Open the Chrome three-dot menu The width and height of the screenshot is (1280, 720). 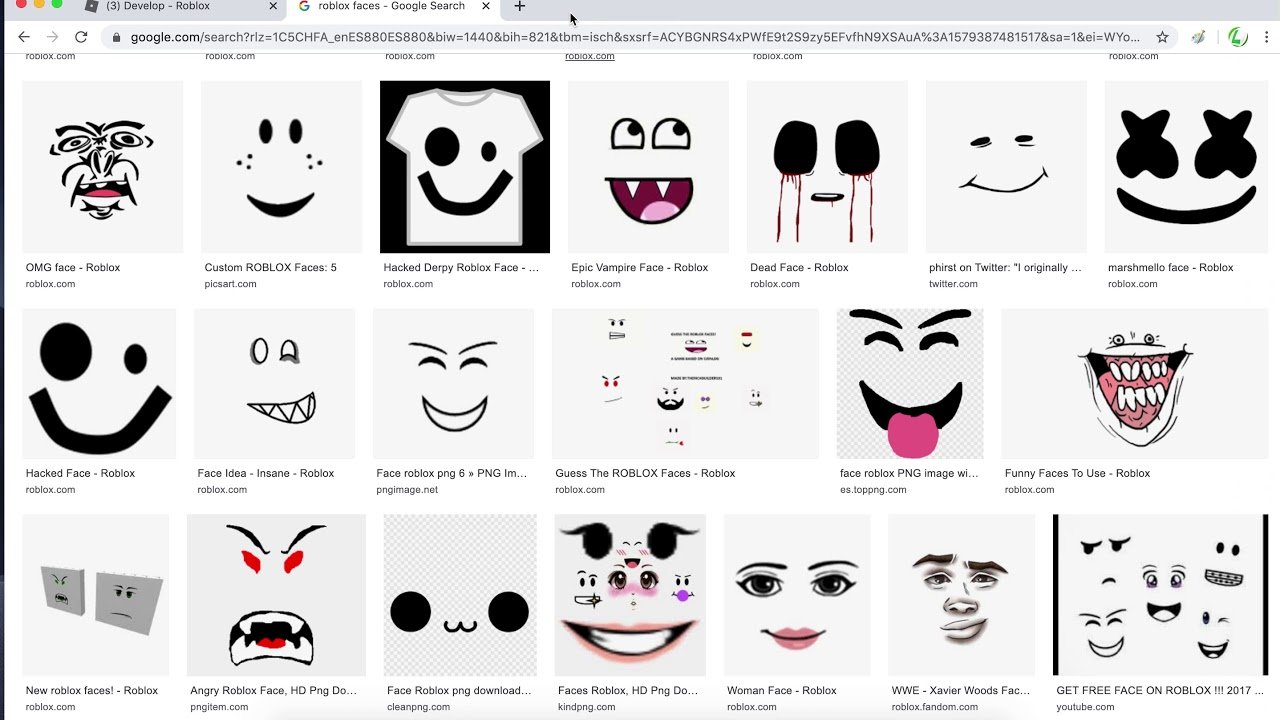(x=1268, y=37)
